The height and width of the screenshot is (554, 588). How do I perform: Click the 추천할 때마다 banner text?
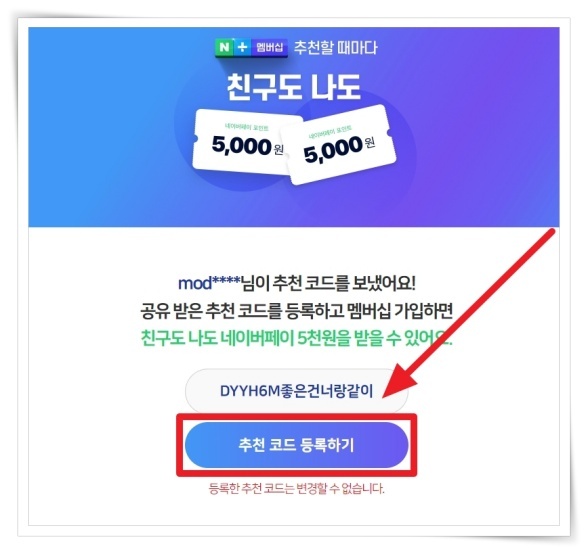[336, 48]
